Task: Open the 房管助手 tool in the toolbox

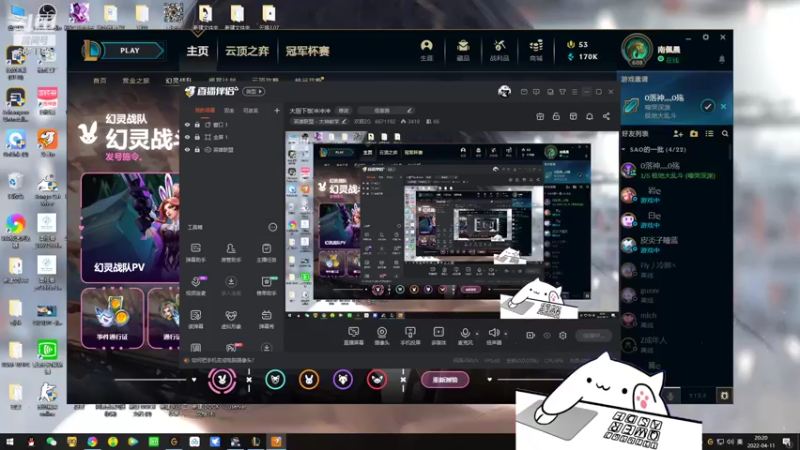Action: pyautogui.click(x=231, y=253)
